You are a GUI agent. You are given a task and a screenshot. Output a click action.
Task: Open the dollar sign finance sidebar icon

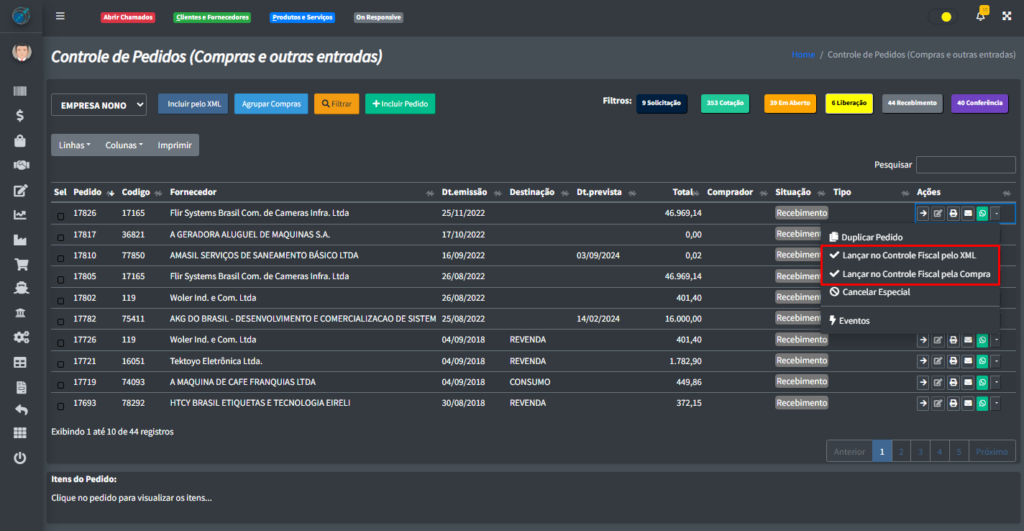pos(20,116)
